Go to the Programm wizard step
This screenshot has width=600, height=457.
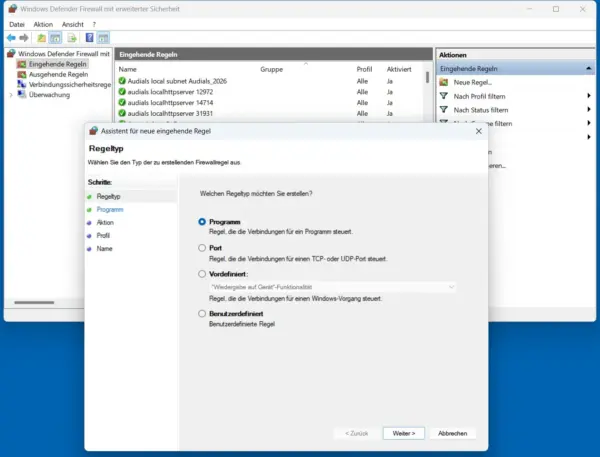point(110,209)
